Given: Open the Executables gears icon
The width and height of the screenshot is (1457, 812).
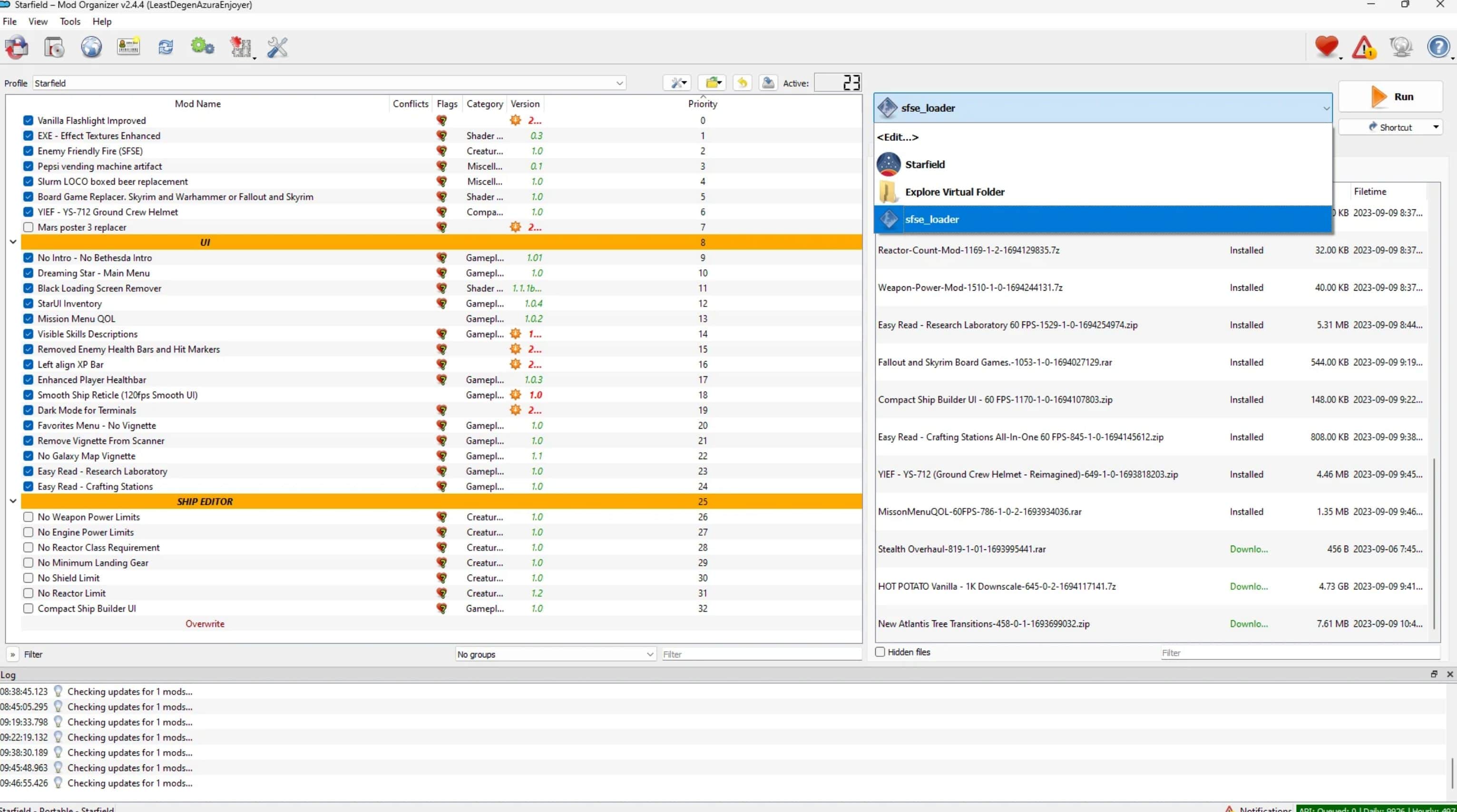Looking at the screenshot, I should pos(203,47).
